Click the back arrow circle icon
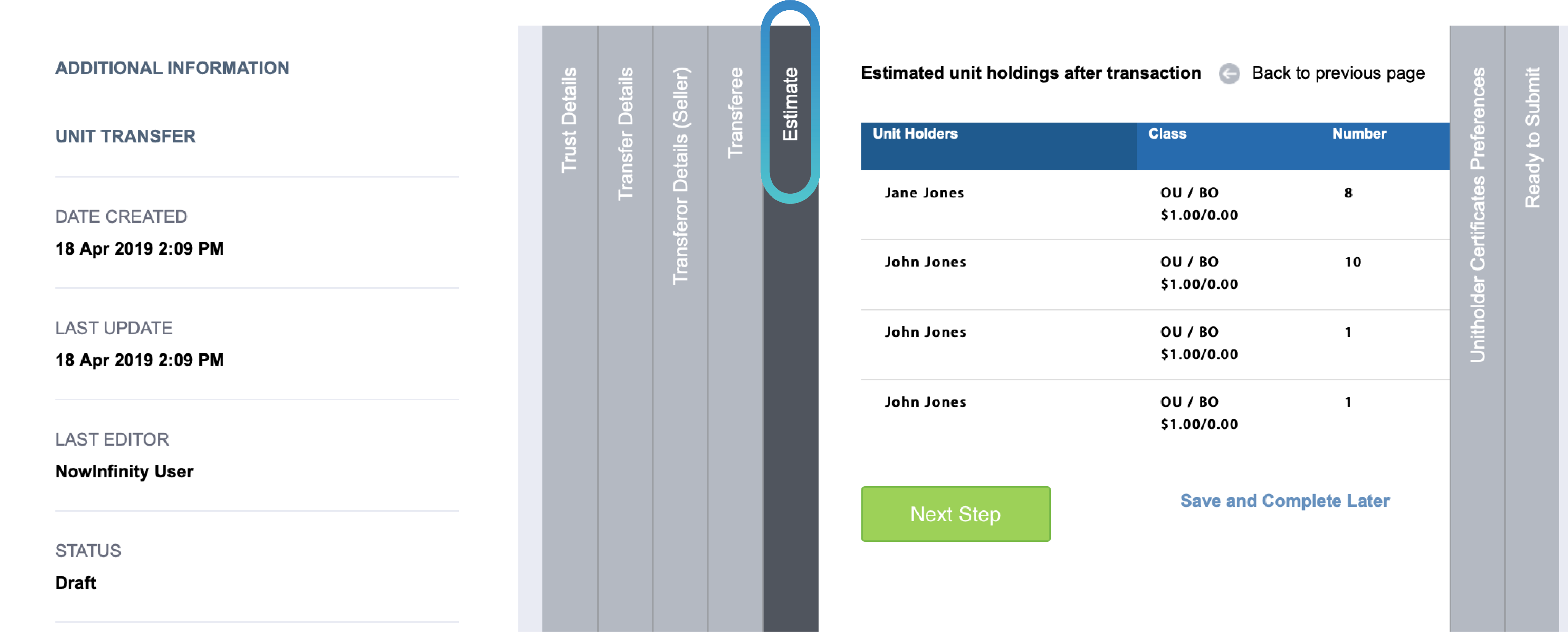The image size is (1568, 632). click(1228, 74)
